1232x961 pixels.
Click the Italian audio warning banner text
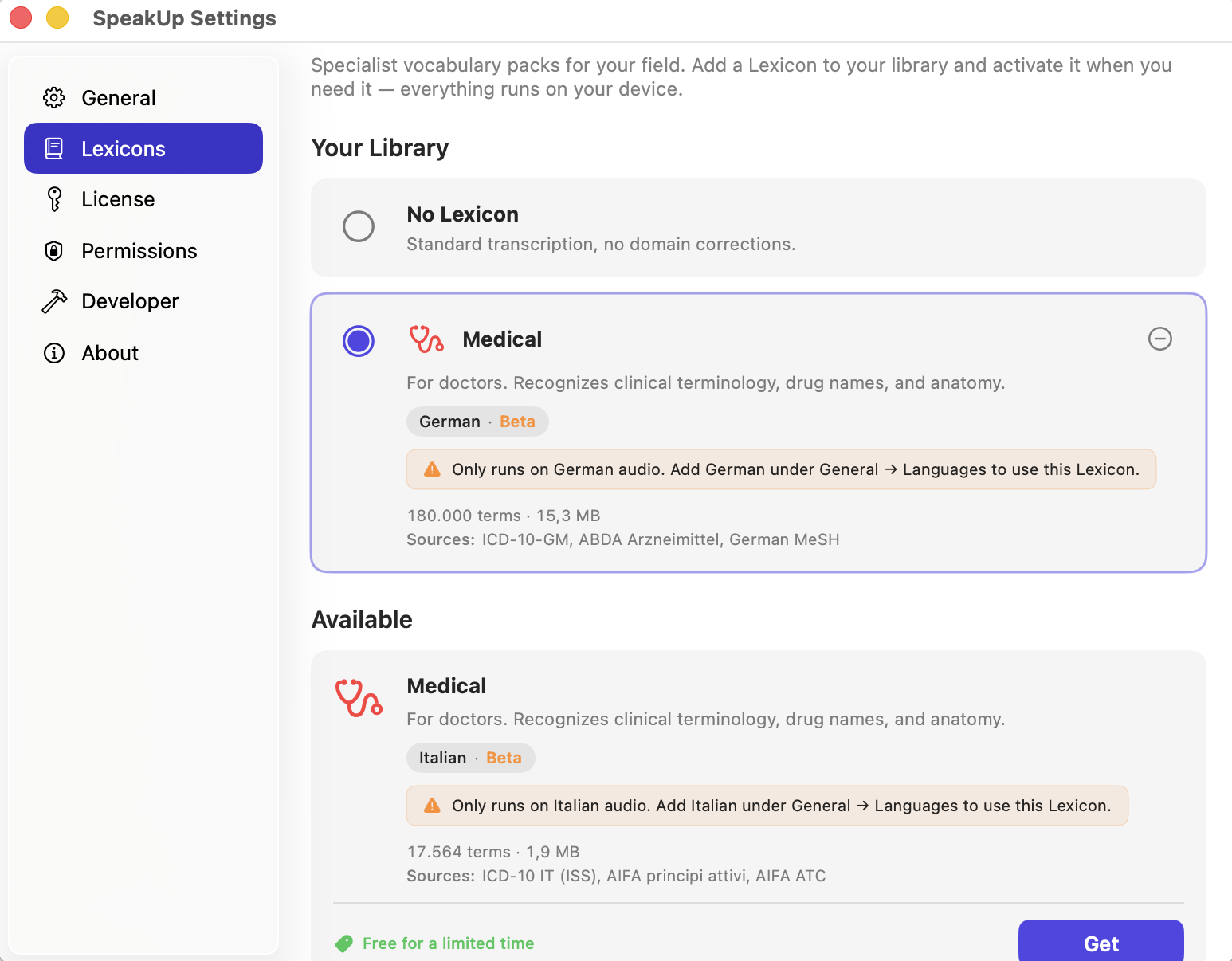781,806
